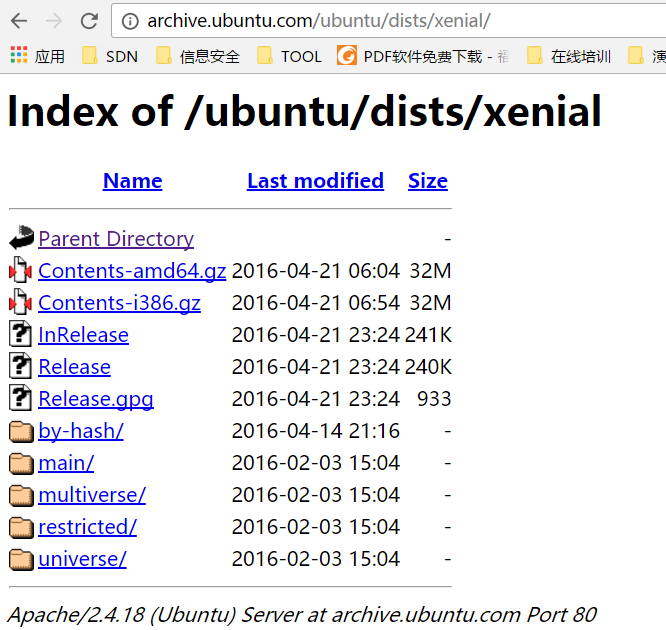
Task: Open the SDN bookmark folder
Action: click(110, 56)
